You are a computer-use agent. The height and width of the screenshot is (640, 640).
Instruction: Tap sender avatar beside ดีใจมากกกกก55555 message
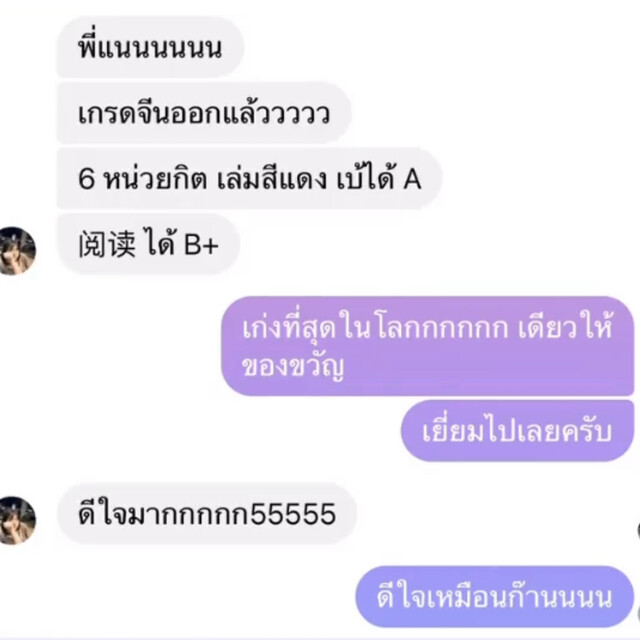tap(17, 520)
